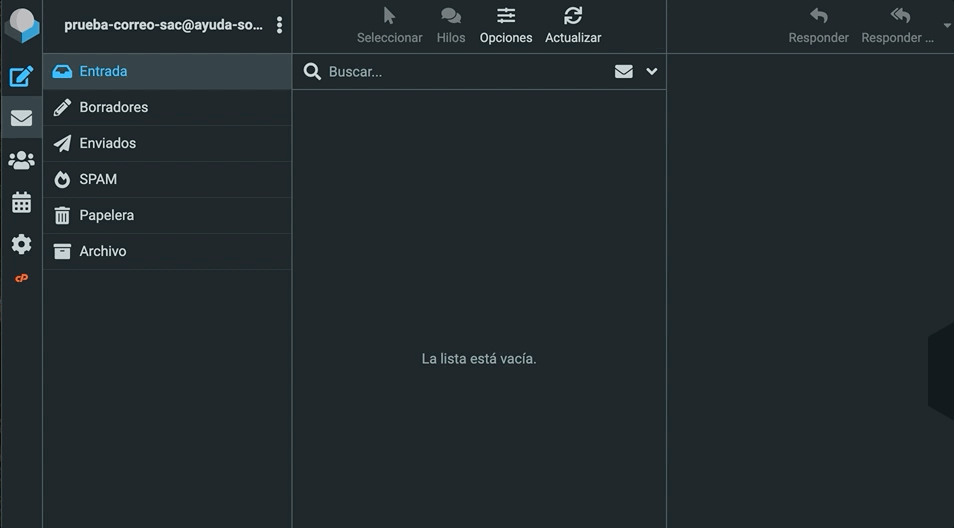Compose a new message
Viewport: 954px width, 528px height.
coord(21,77)
